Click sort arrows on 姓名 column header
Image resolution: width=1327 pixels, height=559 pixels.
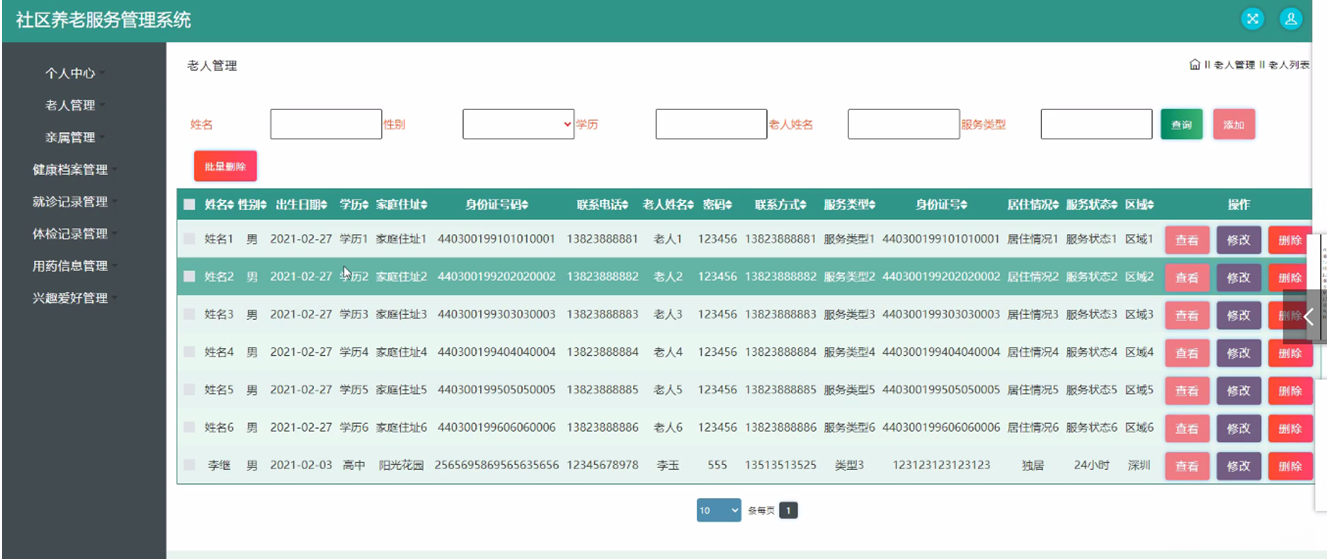(x=231, y=205)
